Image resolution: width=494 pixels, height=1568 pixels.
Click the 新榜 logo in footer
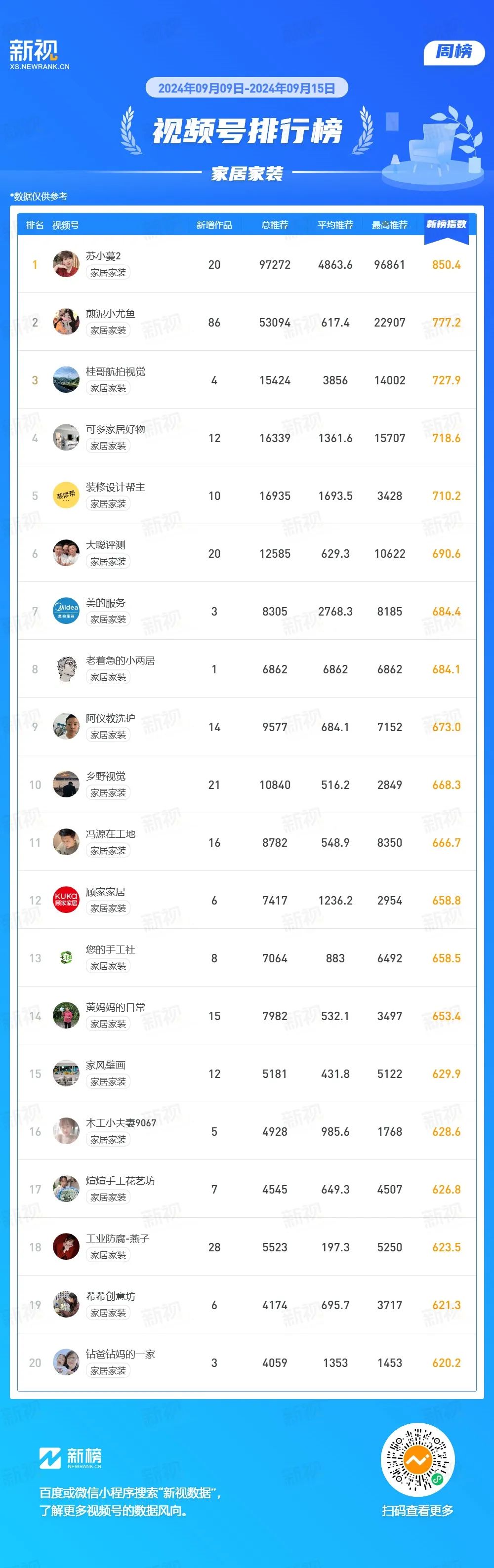pyautogui.click(x=71, y=1458)
